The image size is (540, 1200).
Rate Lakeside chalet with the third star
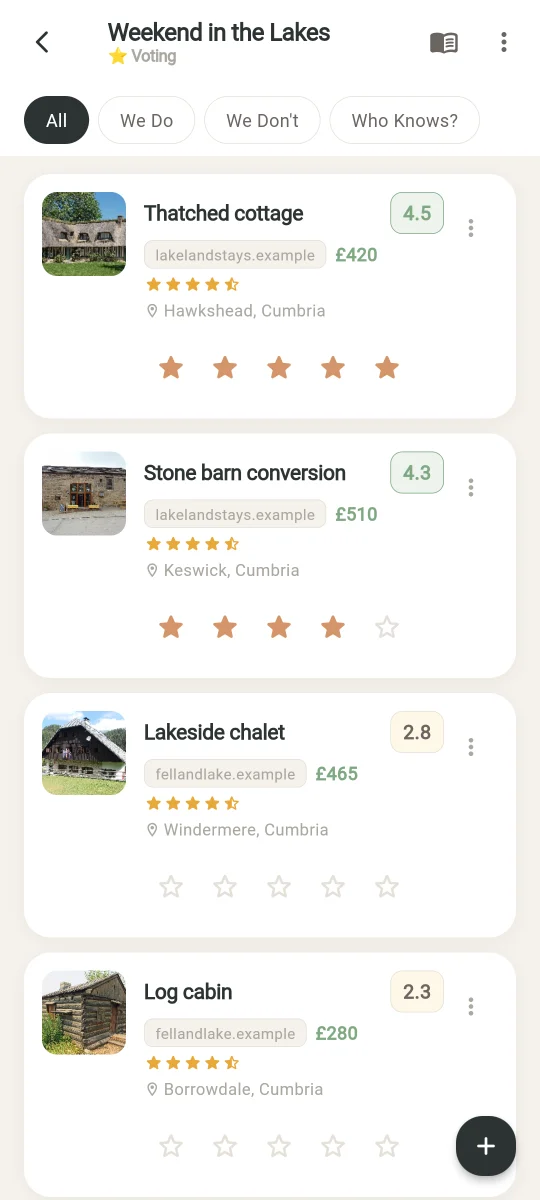click(279, 887)
